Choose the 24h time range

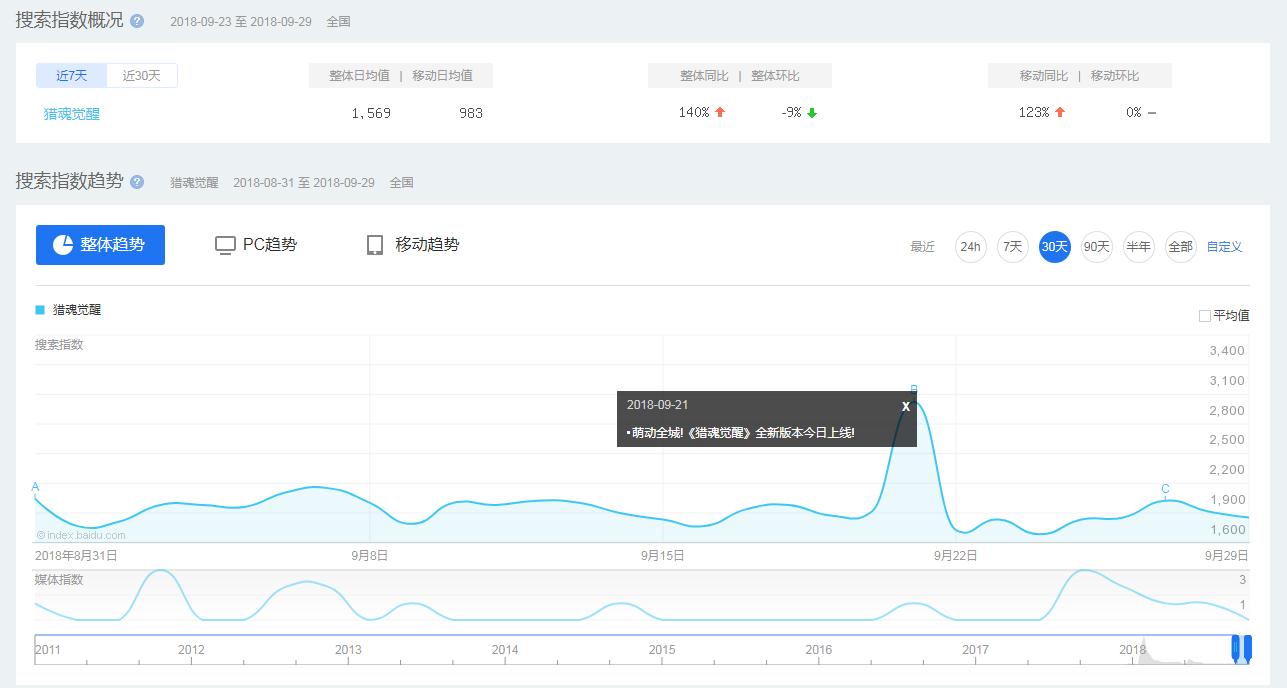[x=971, y=247]
